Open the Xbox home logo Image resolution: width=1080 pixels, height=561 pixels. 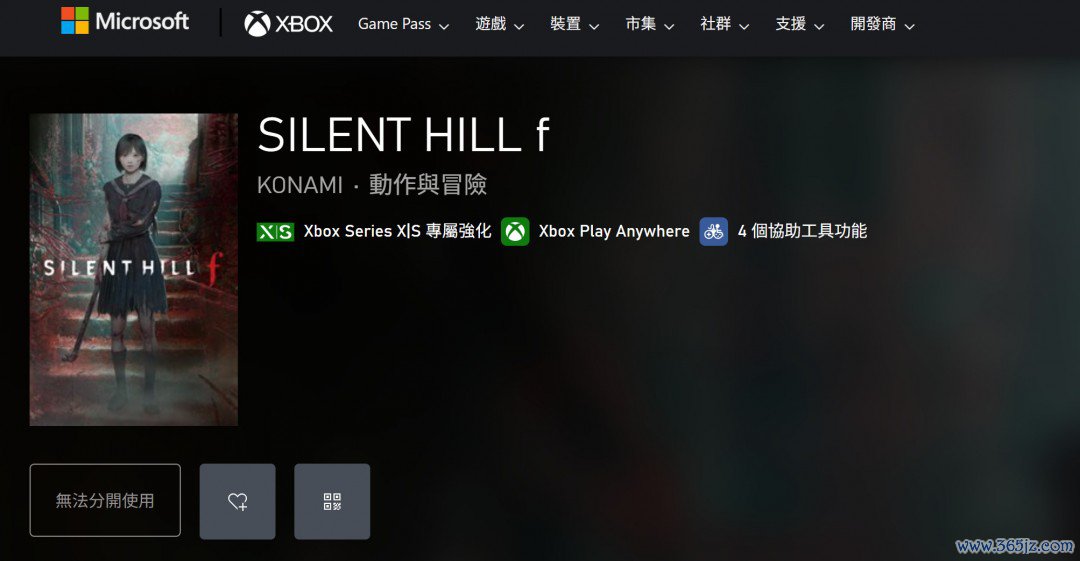pos(288,24)
